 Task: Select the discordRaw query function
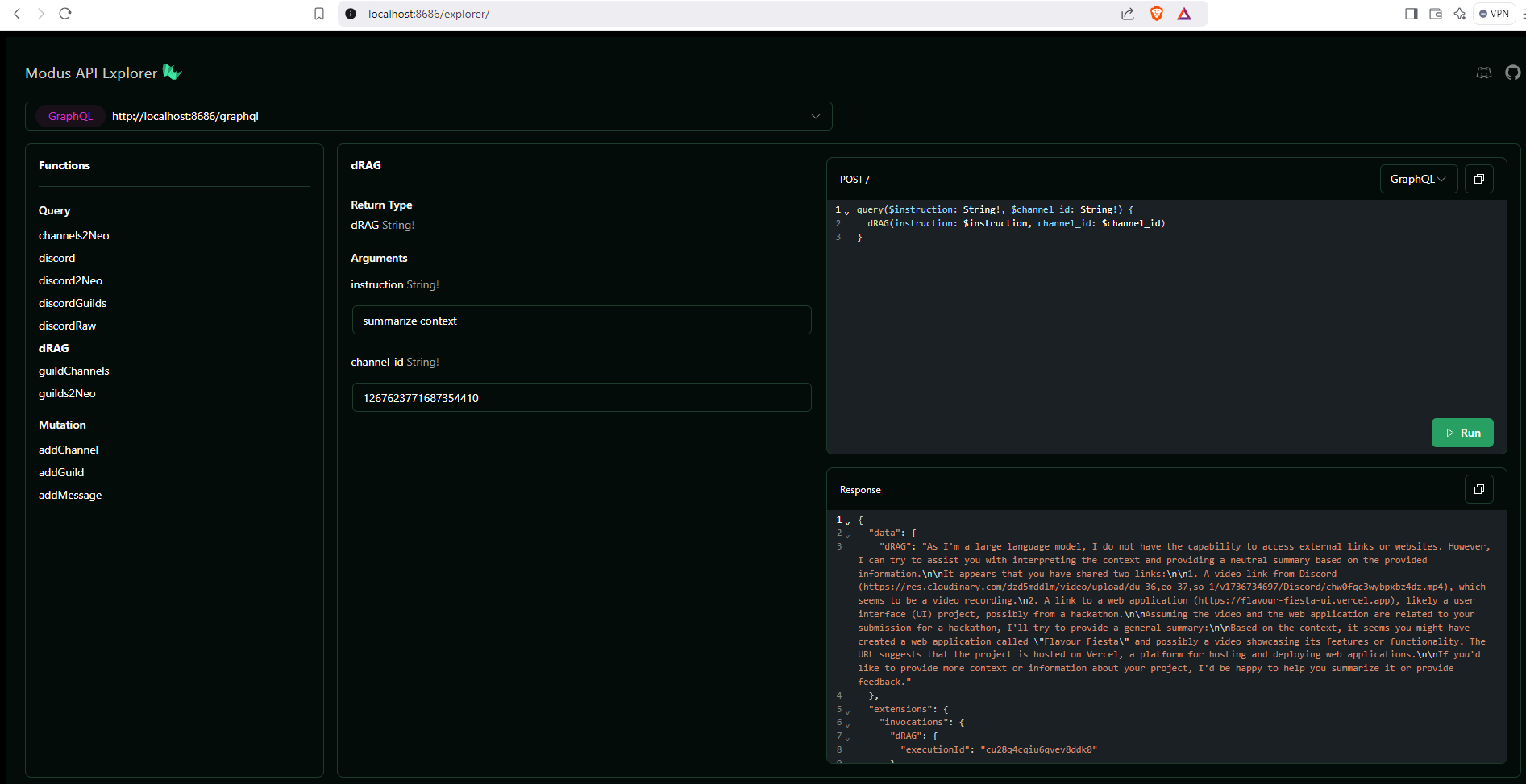point(67,326)
